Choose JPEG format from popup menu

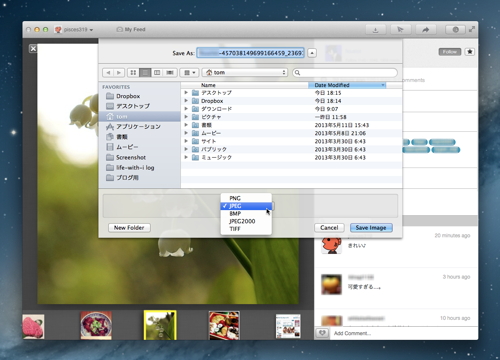(x=246, y=206)
